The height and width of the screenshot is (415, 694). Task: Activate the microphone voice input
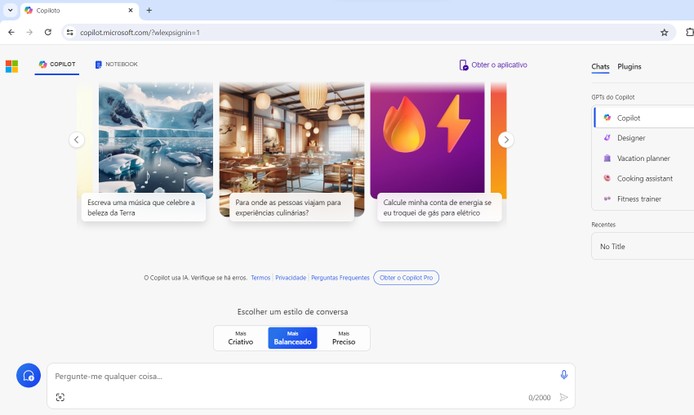[x=563, y=375]
